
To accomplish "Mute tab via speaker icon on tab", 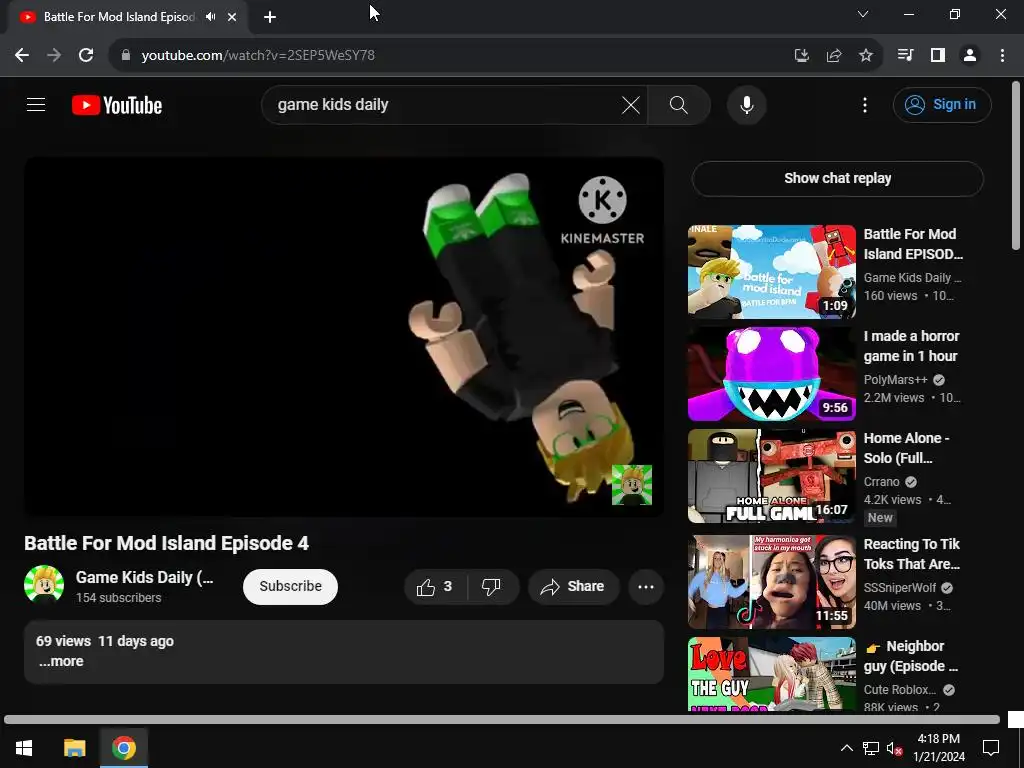I will click(210, 17).
